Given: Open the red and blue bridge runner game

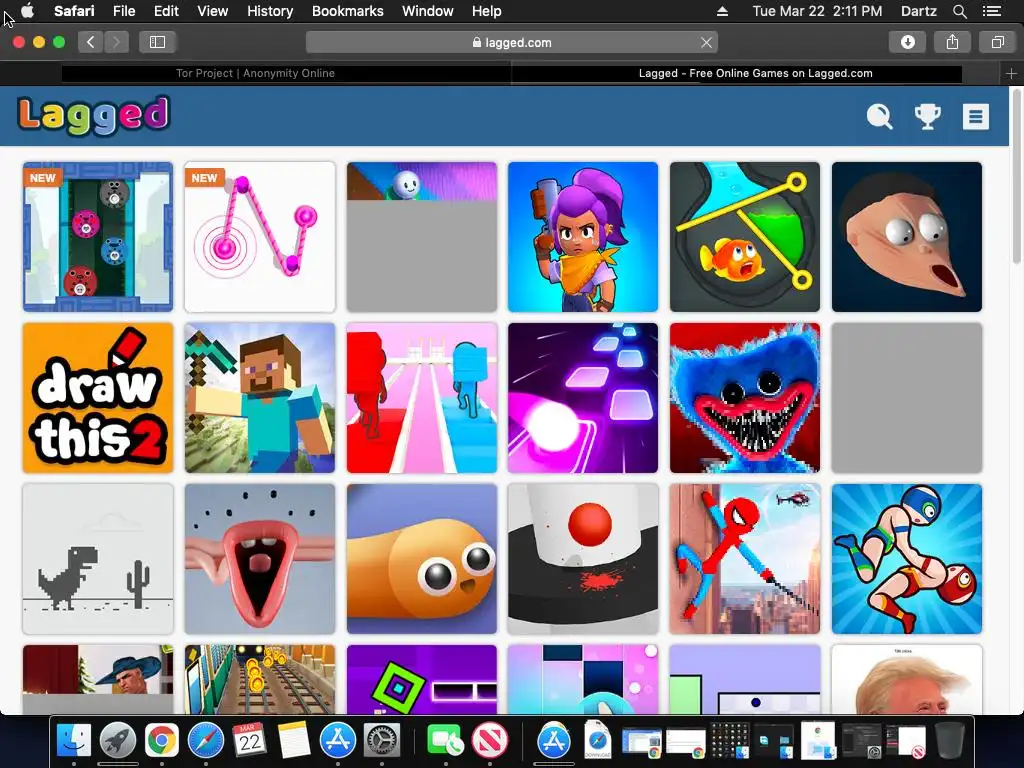Looking at the screenshot, I should click(x=421, y=398).
